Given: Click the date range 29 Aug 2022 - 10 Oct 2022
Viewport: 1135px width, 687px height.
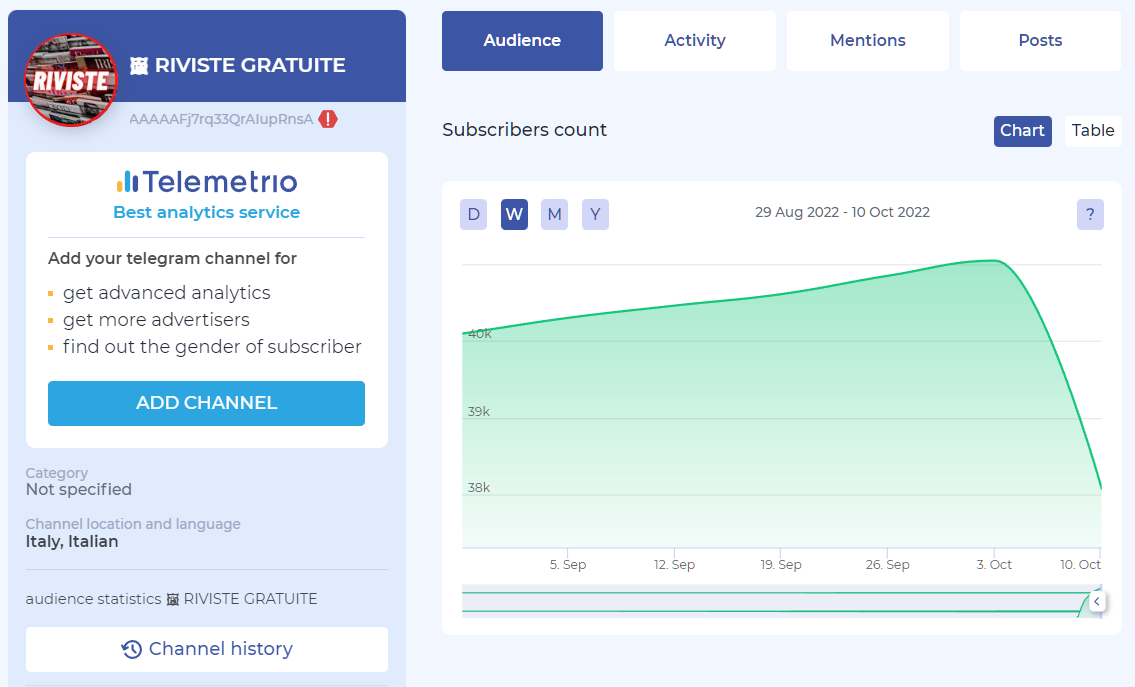Looking at the screenshot, I should [x=843, y=212].
